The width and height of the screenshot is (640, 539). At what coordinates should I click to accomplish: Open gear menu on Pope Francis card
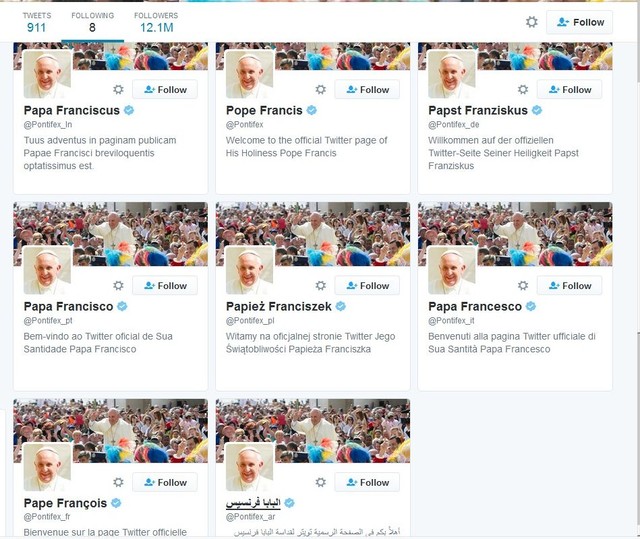coord(321,89)
